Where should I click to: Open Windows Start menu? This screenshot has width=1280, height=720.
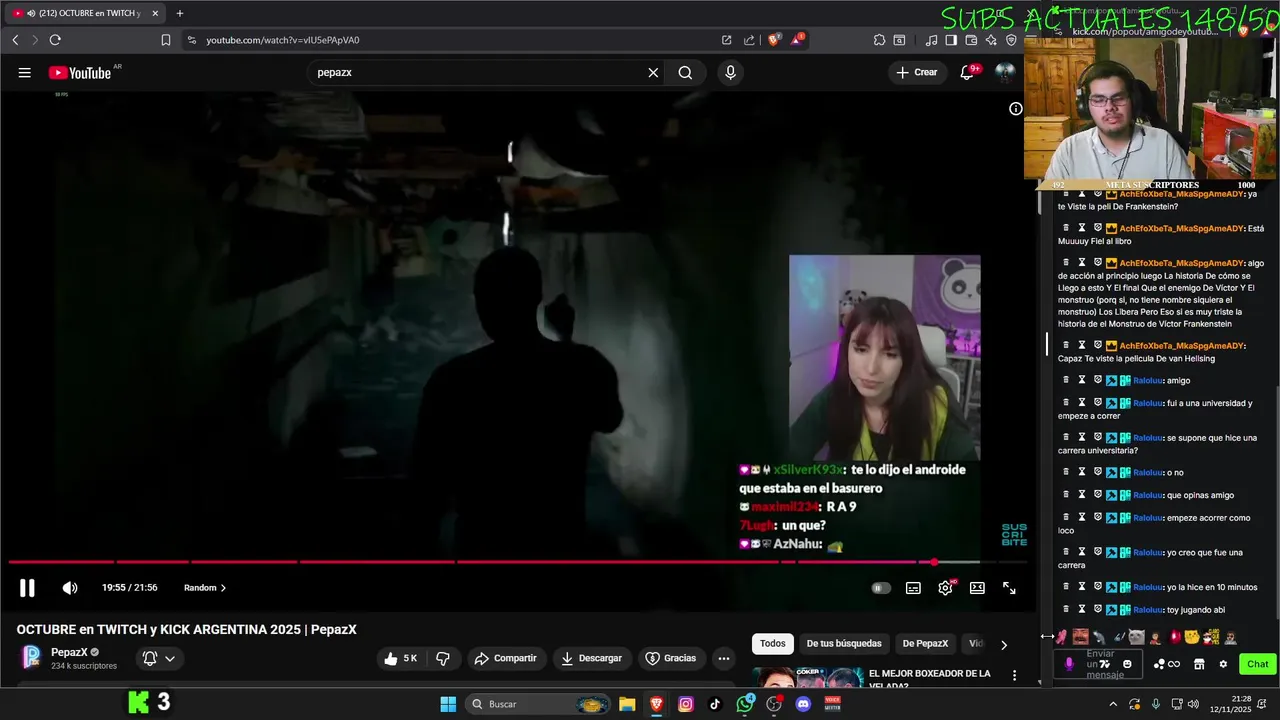[x=448, y=704]
